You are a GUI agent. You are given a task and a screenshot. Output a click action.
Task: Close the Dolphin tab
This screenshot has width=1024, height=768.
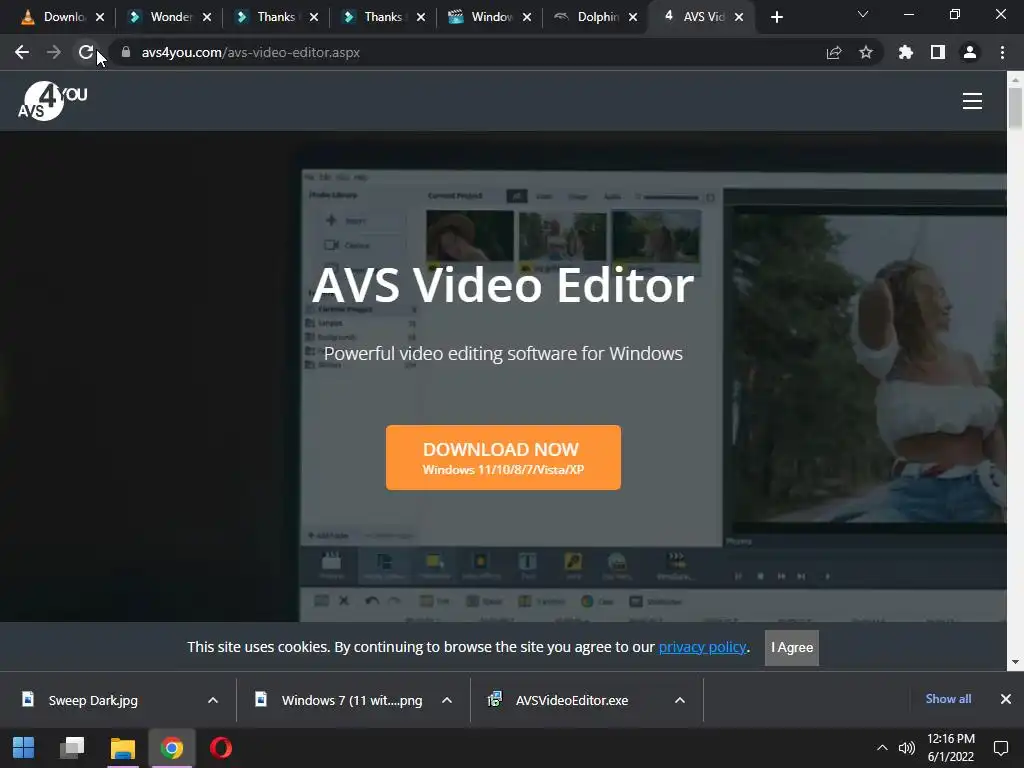633,17
